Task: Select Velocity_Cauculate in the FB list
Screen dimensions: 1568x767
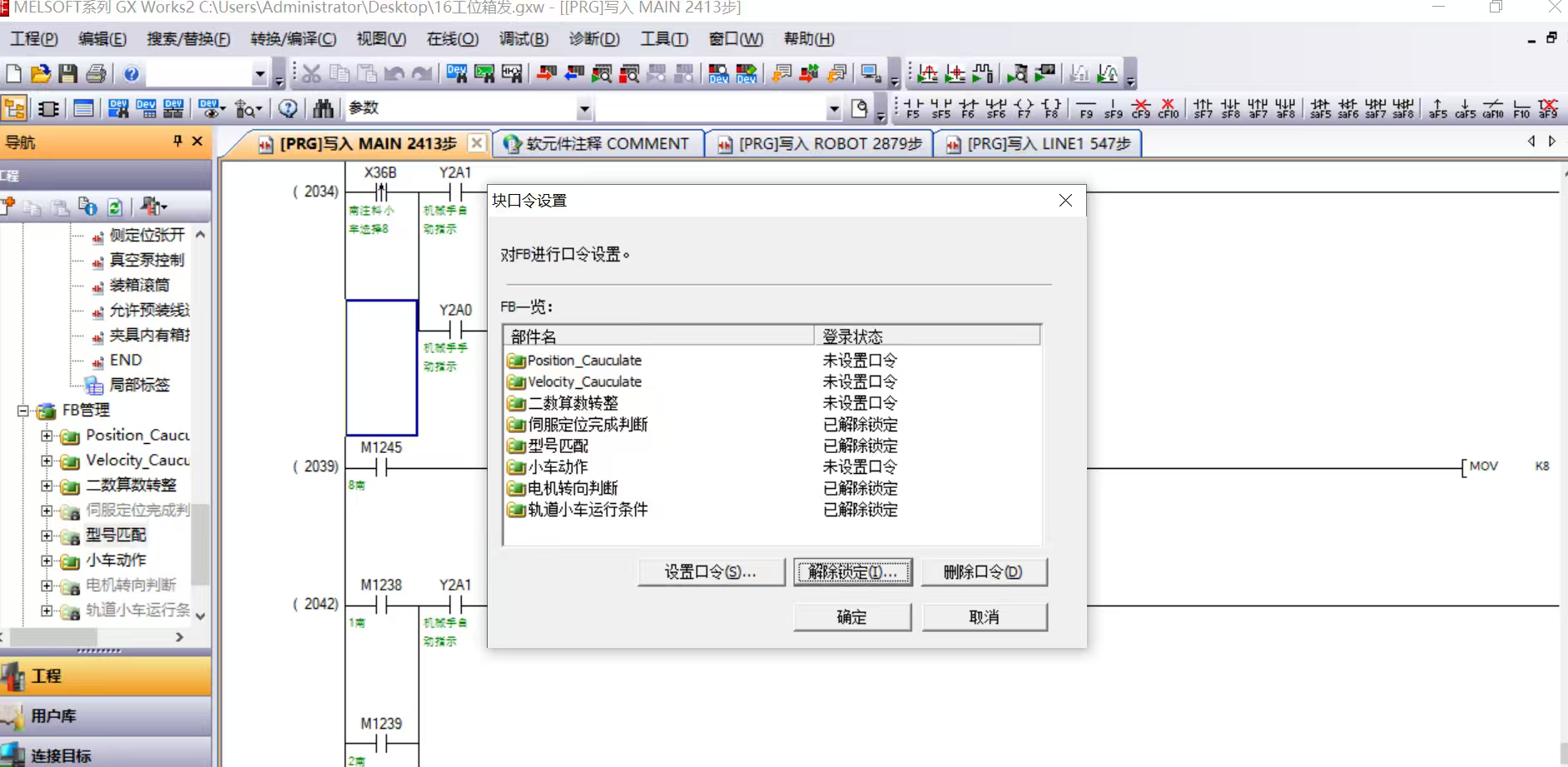Action: 584,382
